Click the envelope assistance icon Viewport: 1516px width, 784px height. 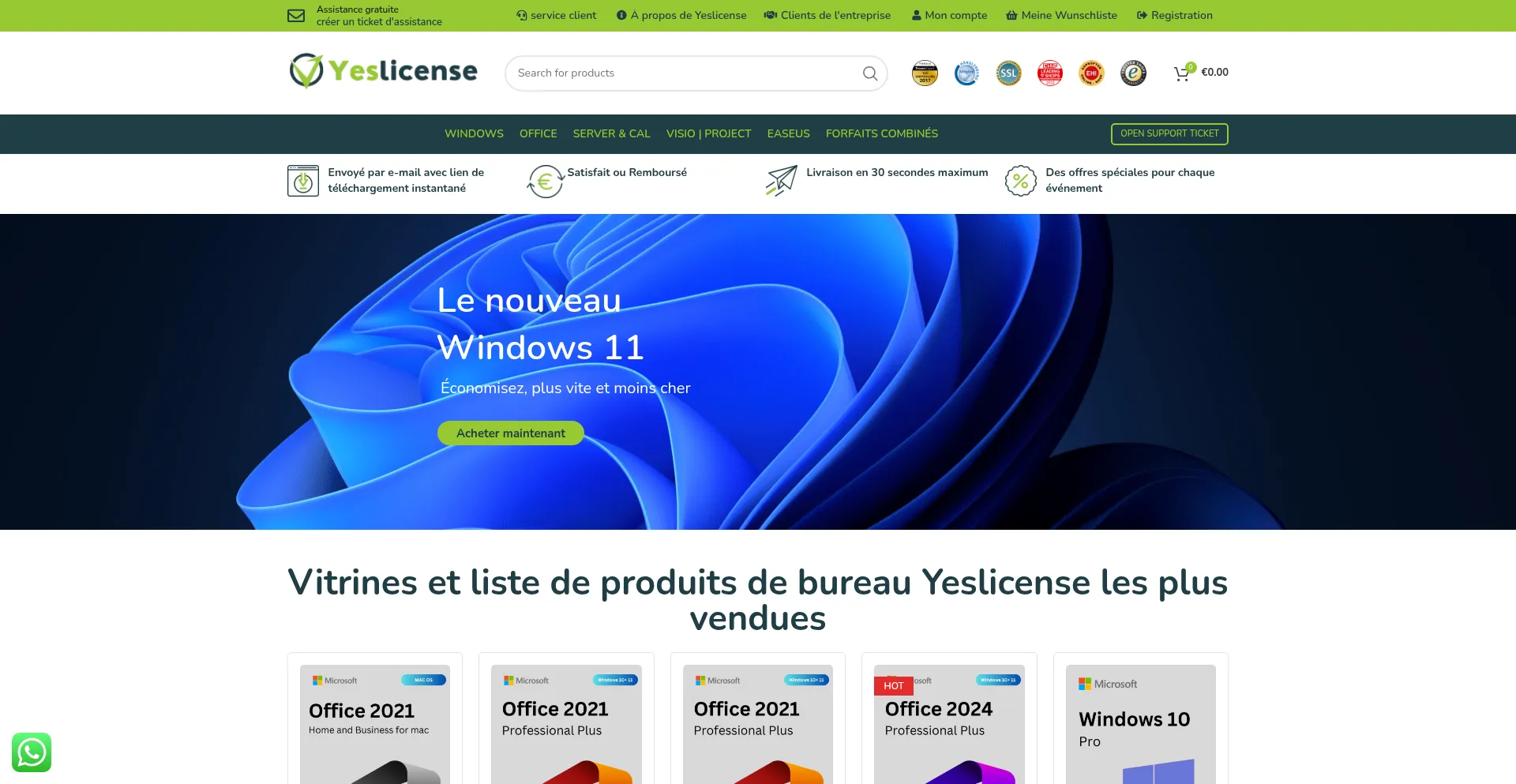click(296, 16)
